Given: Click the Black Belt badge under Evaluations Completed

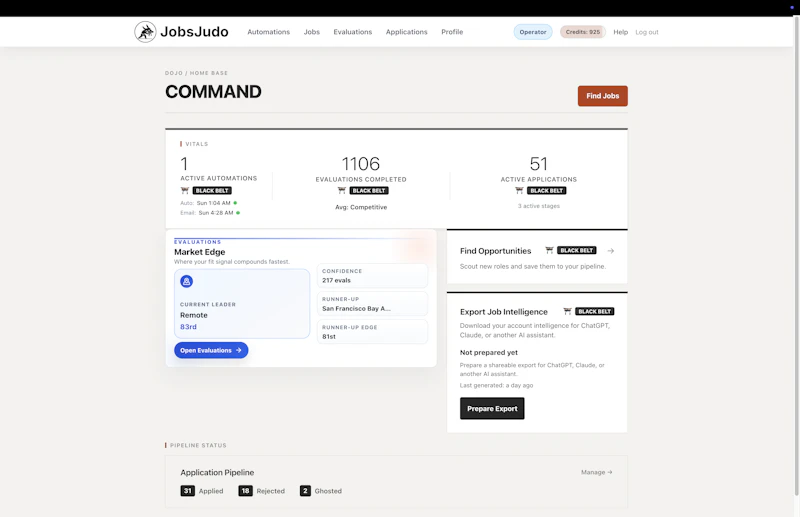Looking at the screenshot, I should click(x=369, y=190).
